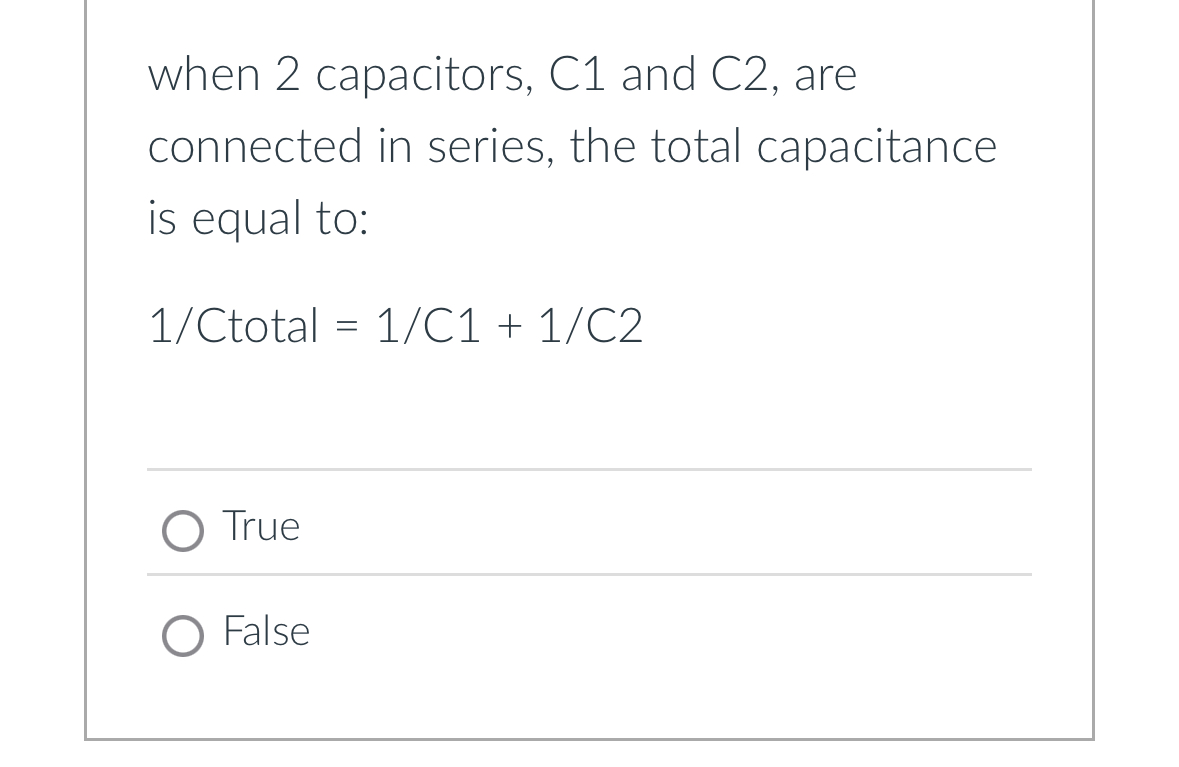The width and height of the screenshot is (1179, 767).
Task: Click the circle next to True
Action: (x=184, y=531)
